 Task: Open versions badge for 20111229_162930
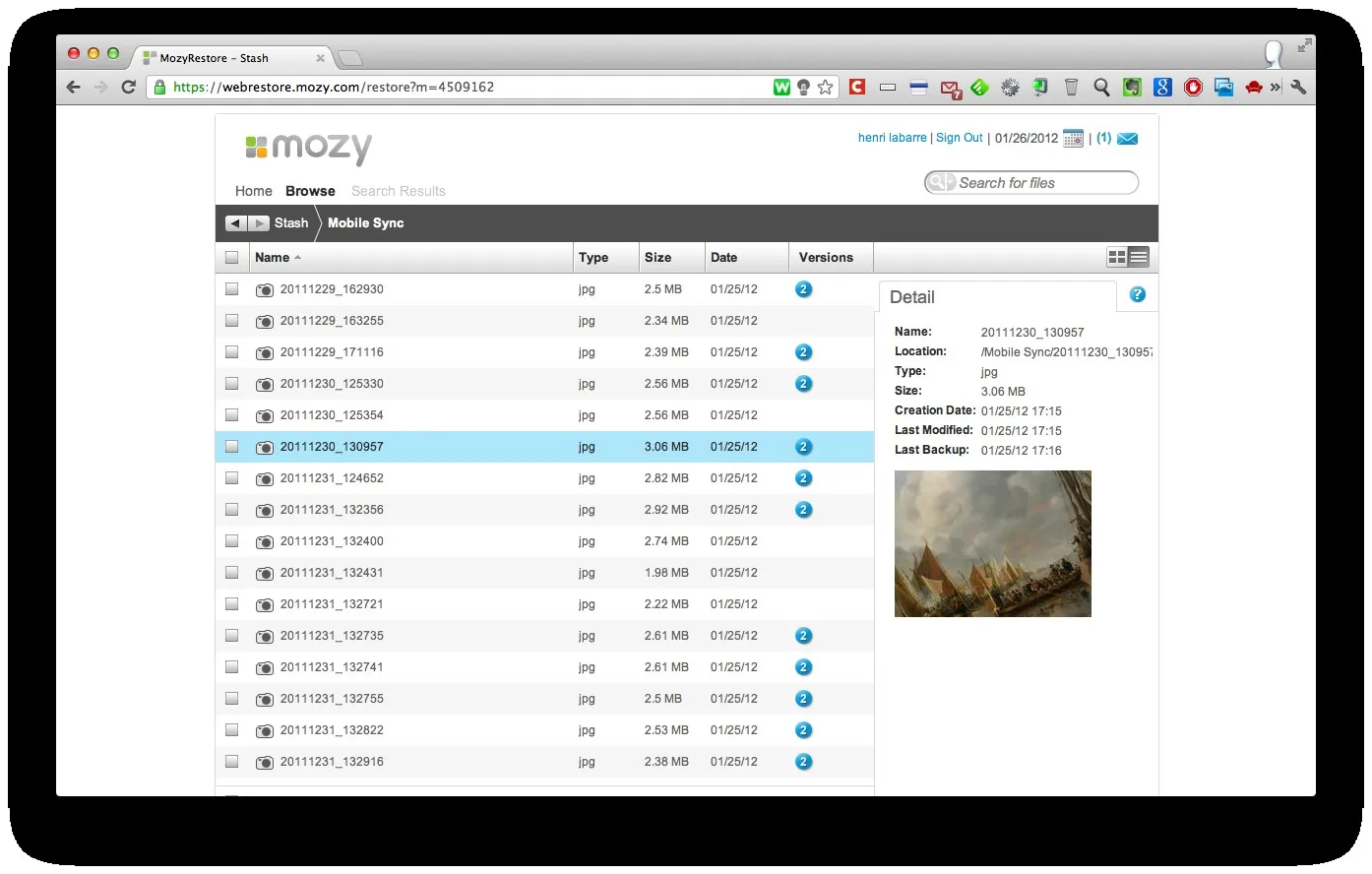point(803,289)
